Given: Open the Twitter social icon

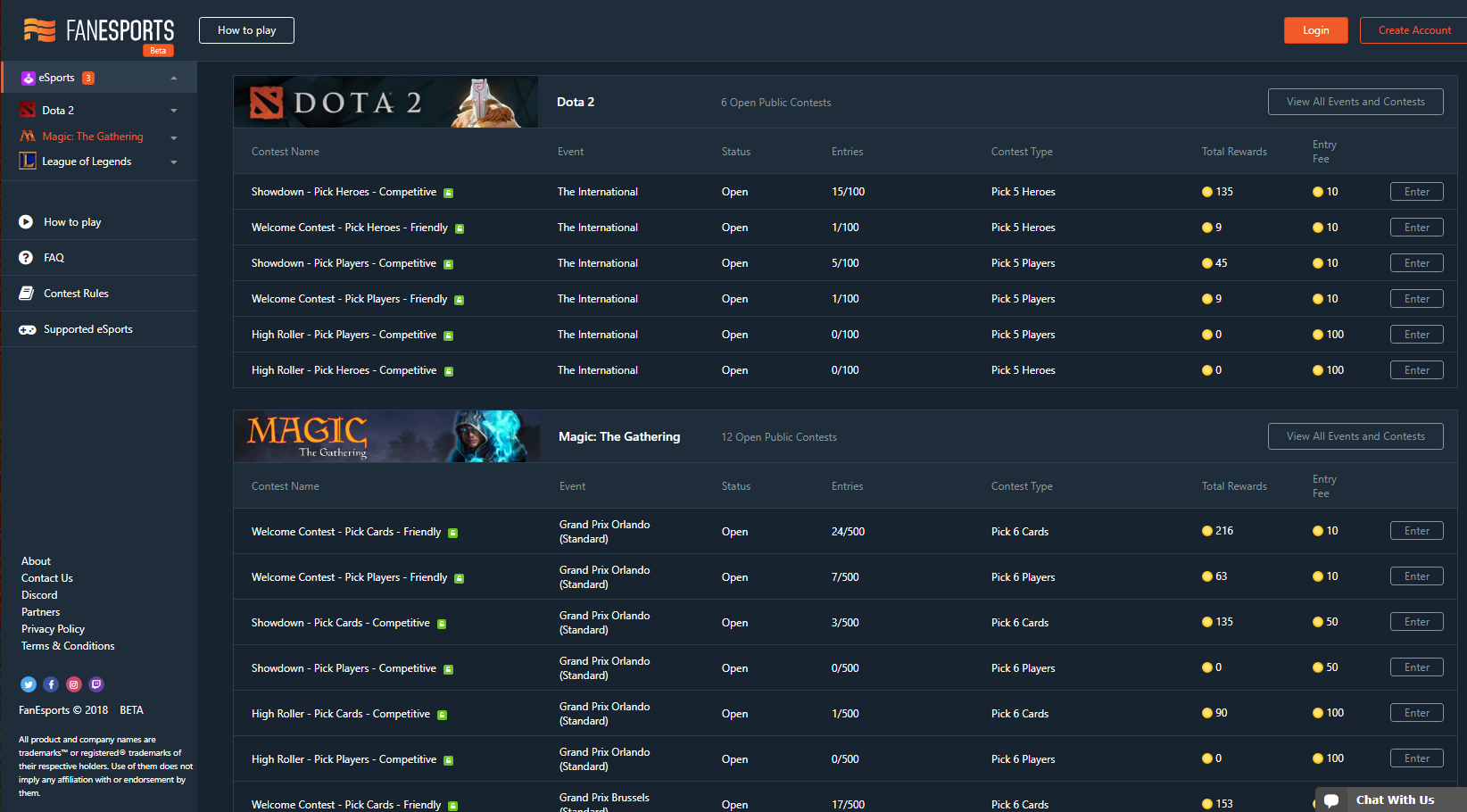Looking at the screenshot, I should coord(29,684).
